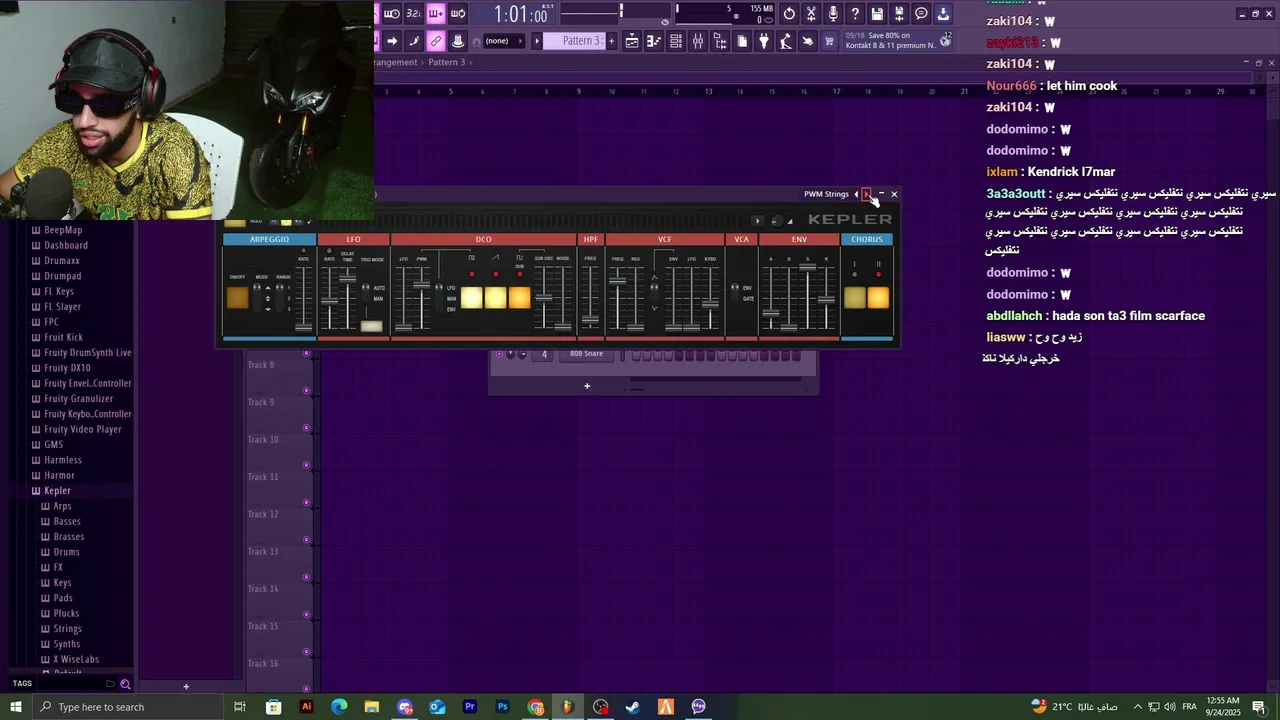This screenshot has width=1280, height=720.
Task: Click Pattern 3 breadcrumb in playlist header
Action: tap(447, 62)
